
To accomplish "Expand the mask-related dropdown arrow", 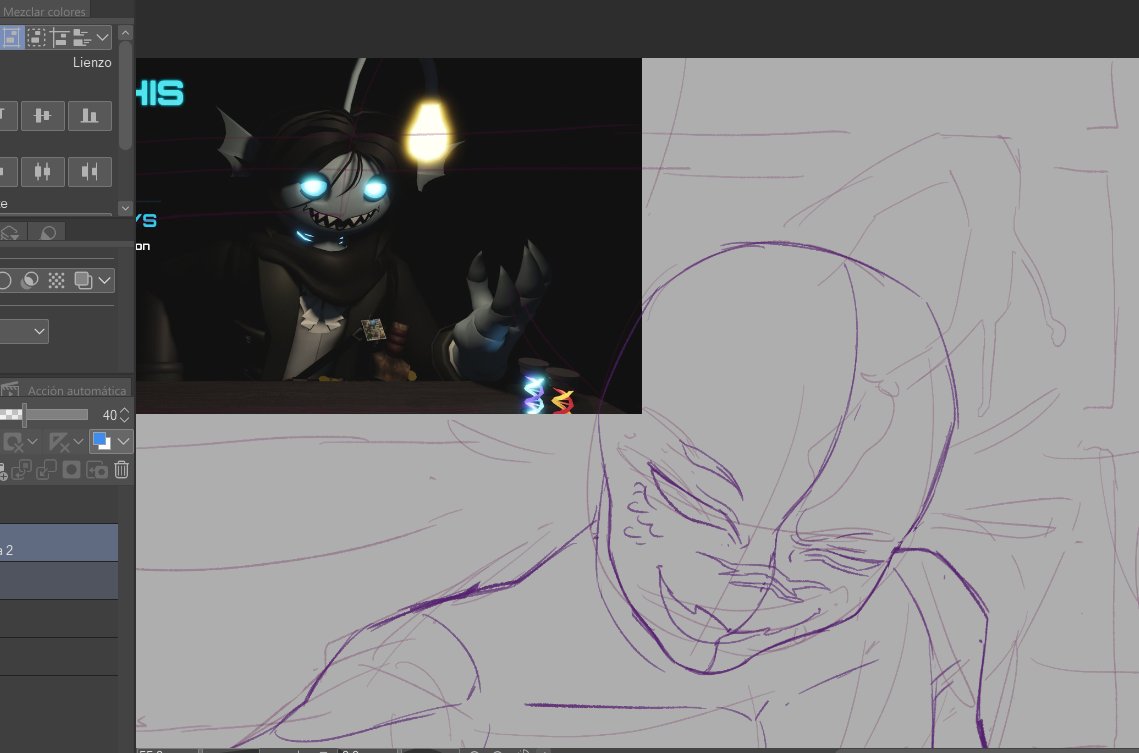I will pyautogui.click(x=33, y=441).
